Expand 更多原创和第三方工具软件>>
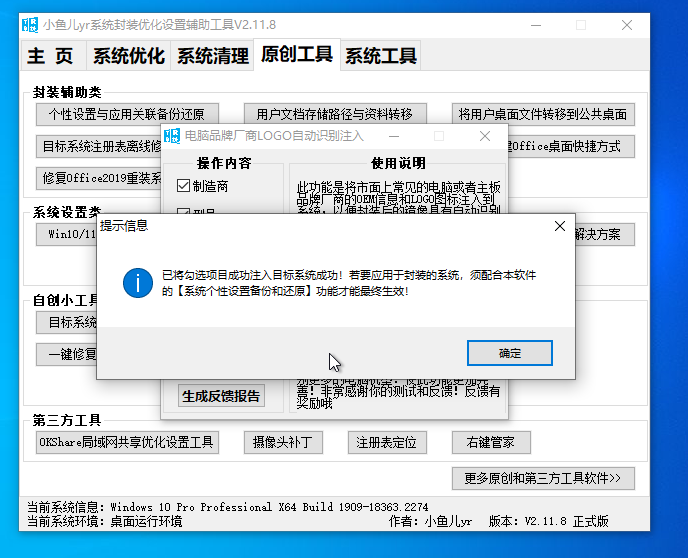Screen dimensions: 688x558 tap(543, 478)
